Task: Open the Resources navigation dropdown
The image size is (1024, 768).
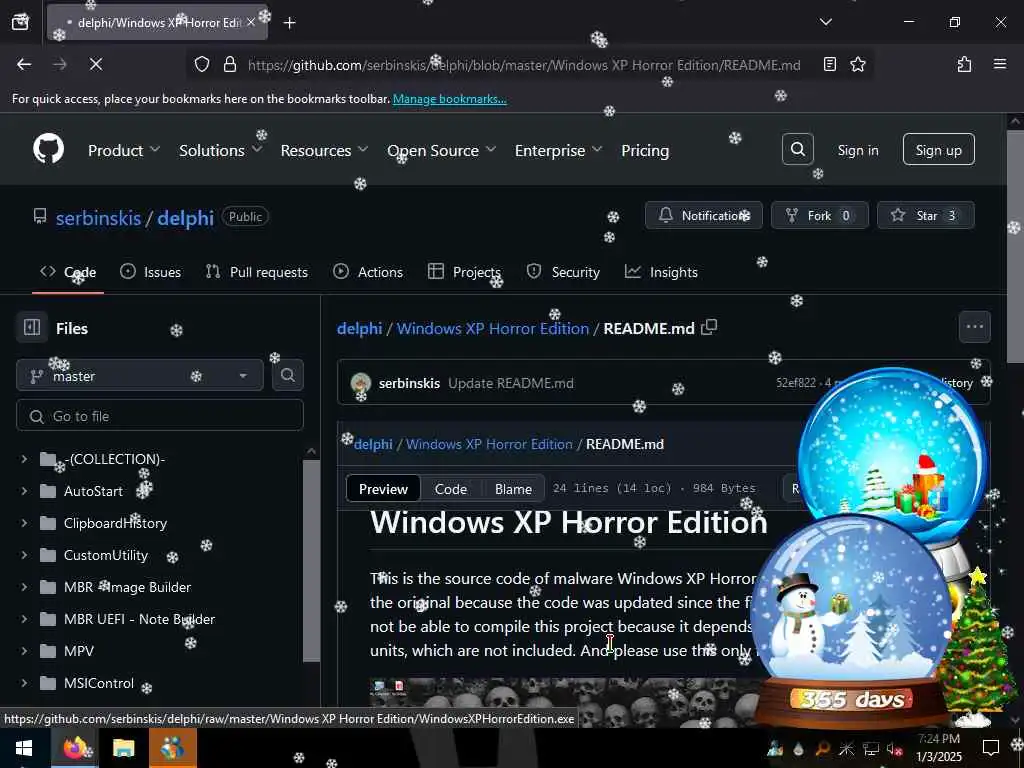Action: (x=324, y=150)
